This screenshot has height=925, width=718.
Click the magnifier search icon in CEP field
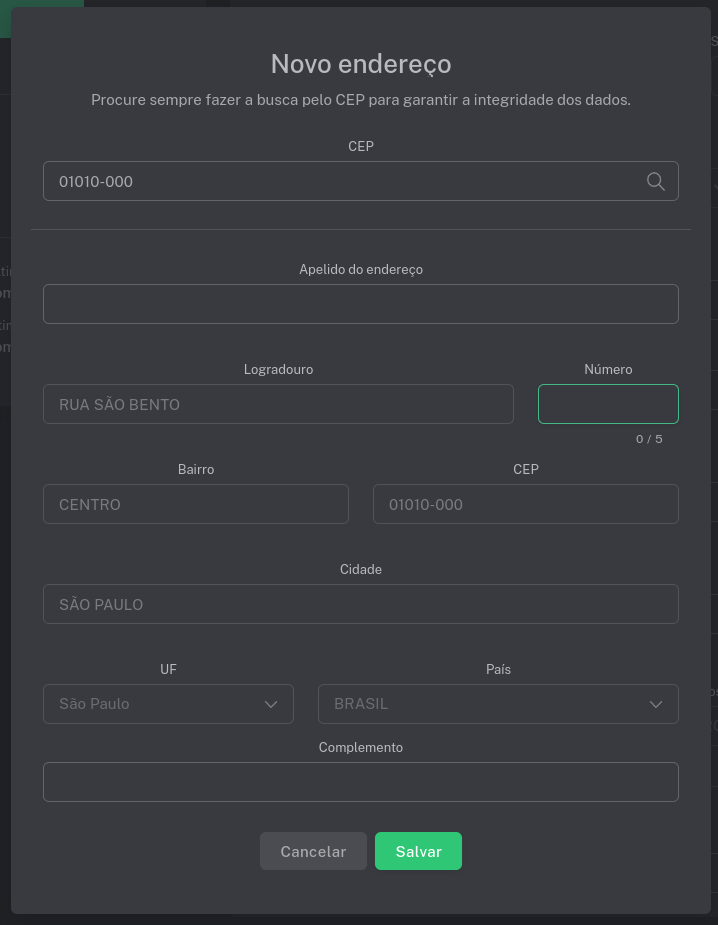click(656, 181)
